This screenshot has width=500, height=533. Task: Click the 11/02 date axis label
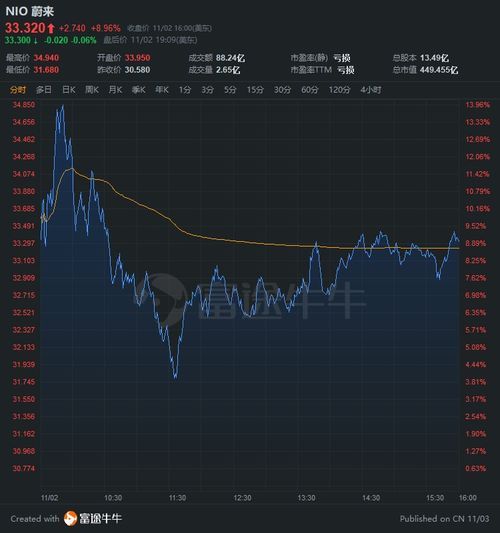[49, 498]
